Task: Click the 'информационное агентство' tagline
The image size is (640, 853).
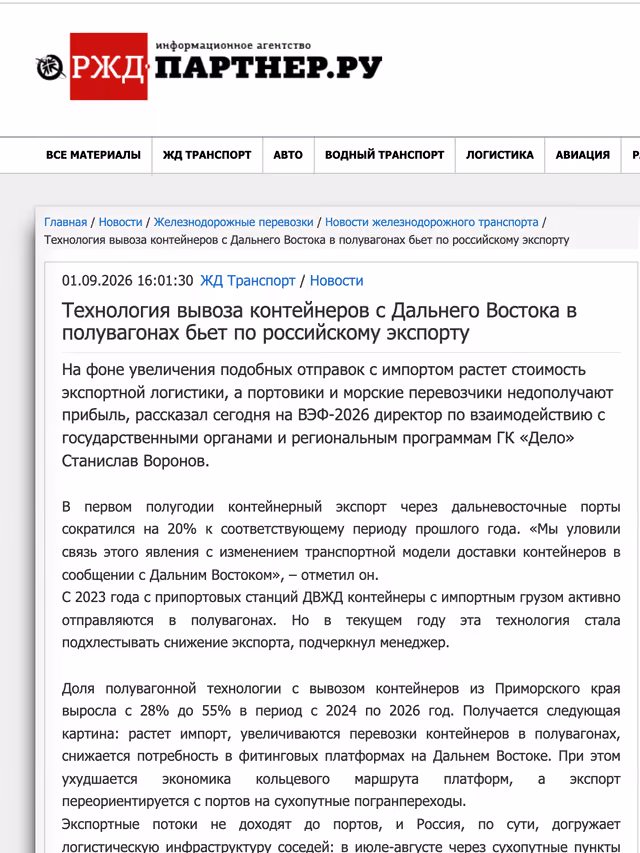Action: pos(233,45)
